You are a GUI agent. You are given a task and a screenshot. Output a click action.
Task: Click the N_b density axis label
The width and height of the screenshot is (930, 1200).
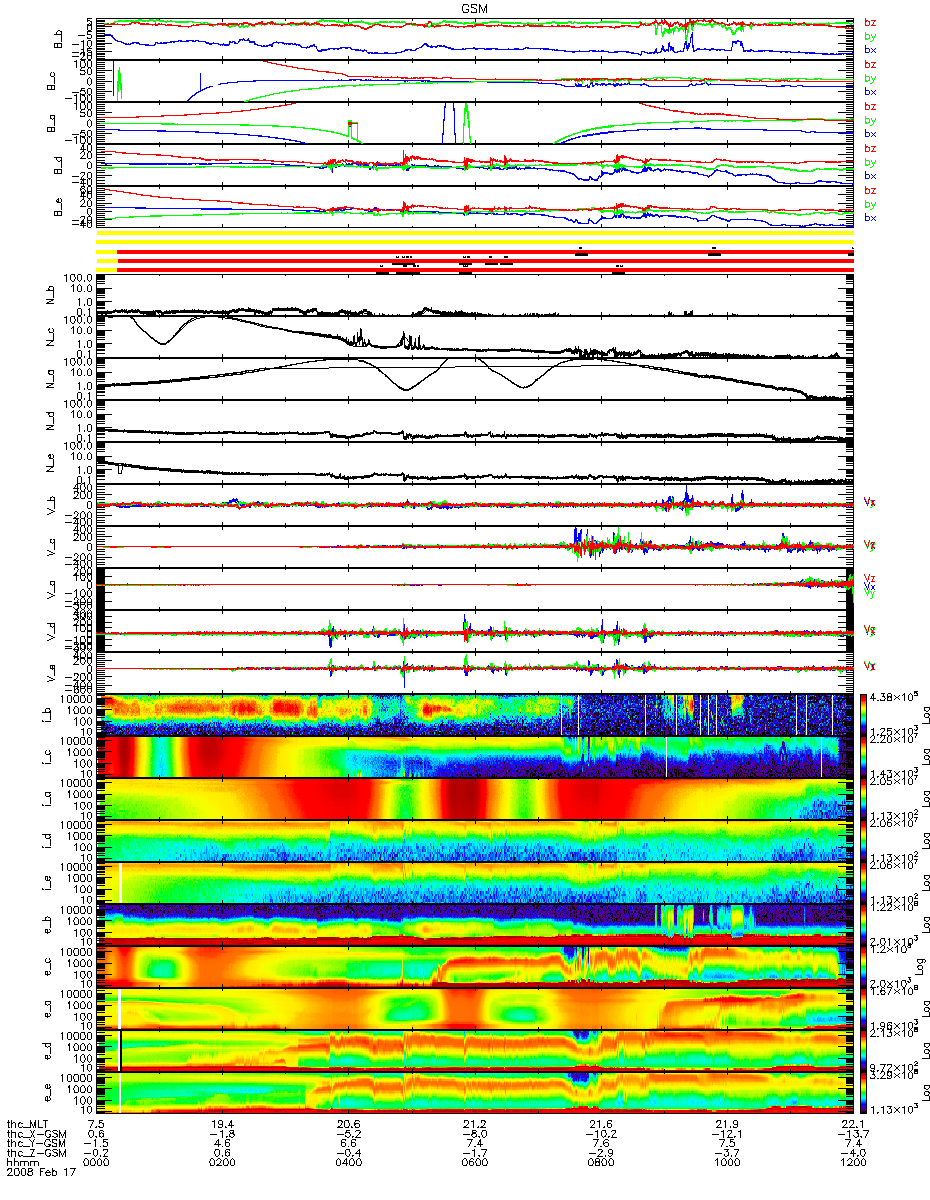pyautogui.click(x=52, y=296)
